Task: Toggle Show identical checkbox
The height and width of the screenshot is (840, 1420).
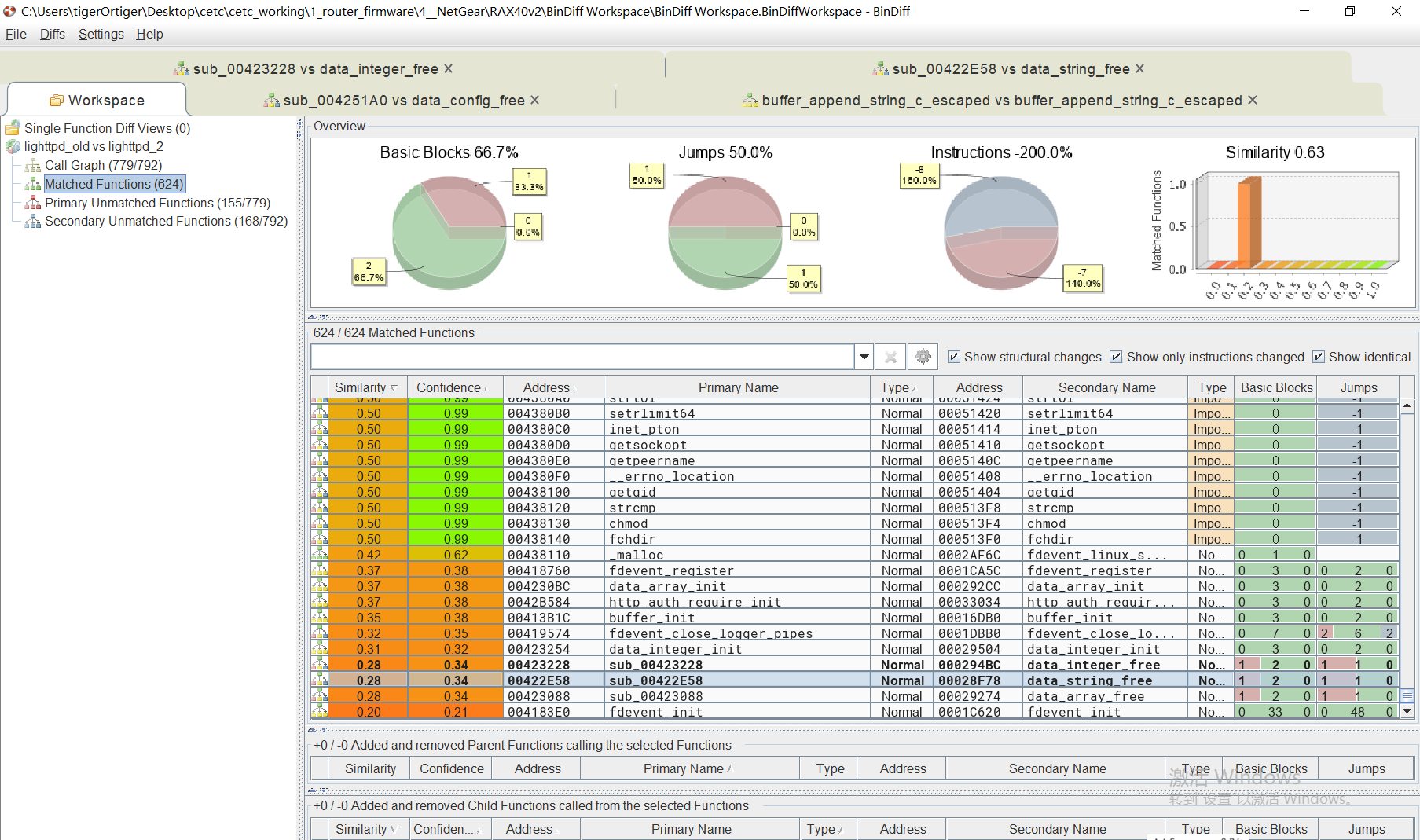Action: tap(1319, 357)
